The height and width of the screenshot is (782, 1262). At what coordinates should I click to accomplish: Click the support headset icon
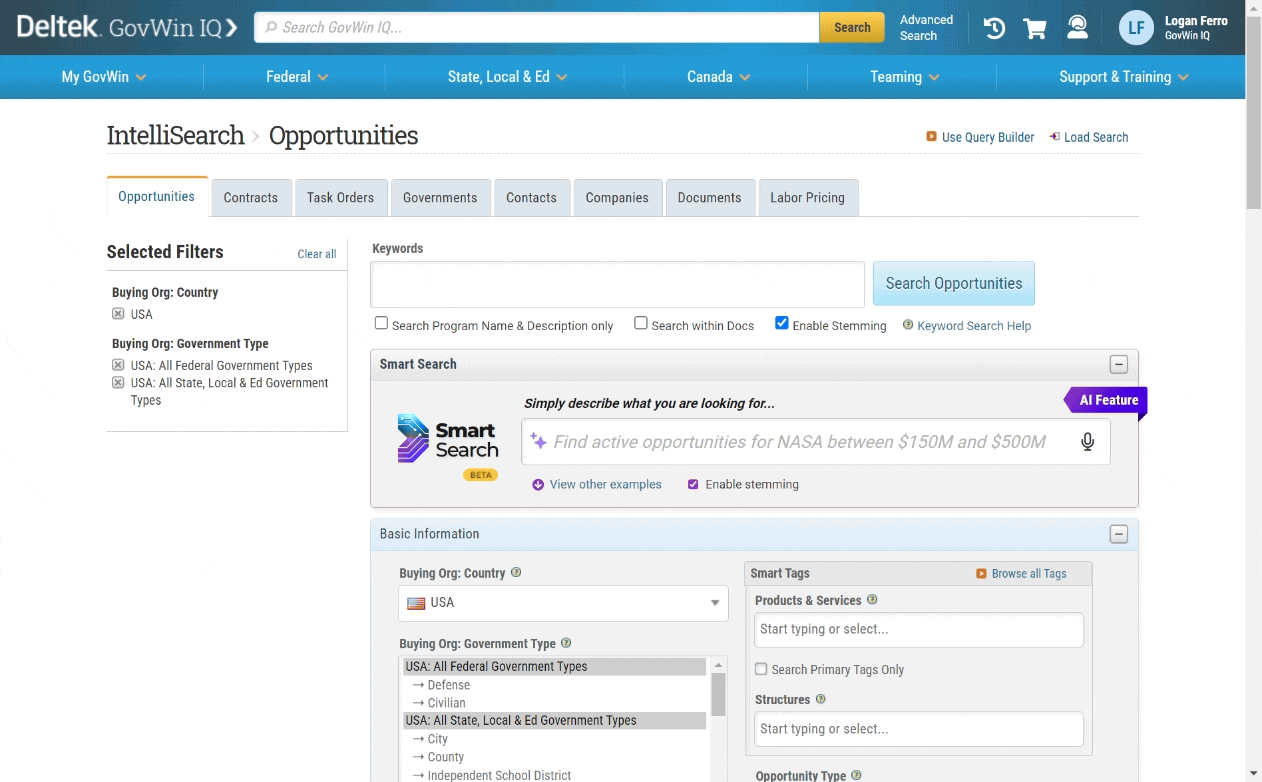(x=1077, y=28)
